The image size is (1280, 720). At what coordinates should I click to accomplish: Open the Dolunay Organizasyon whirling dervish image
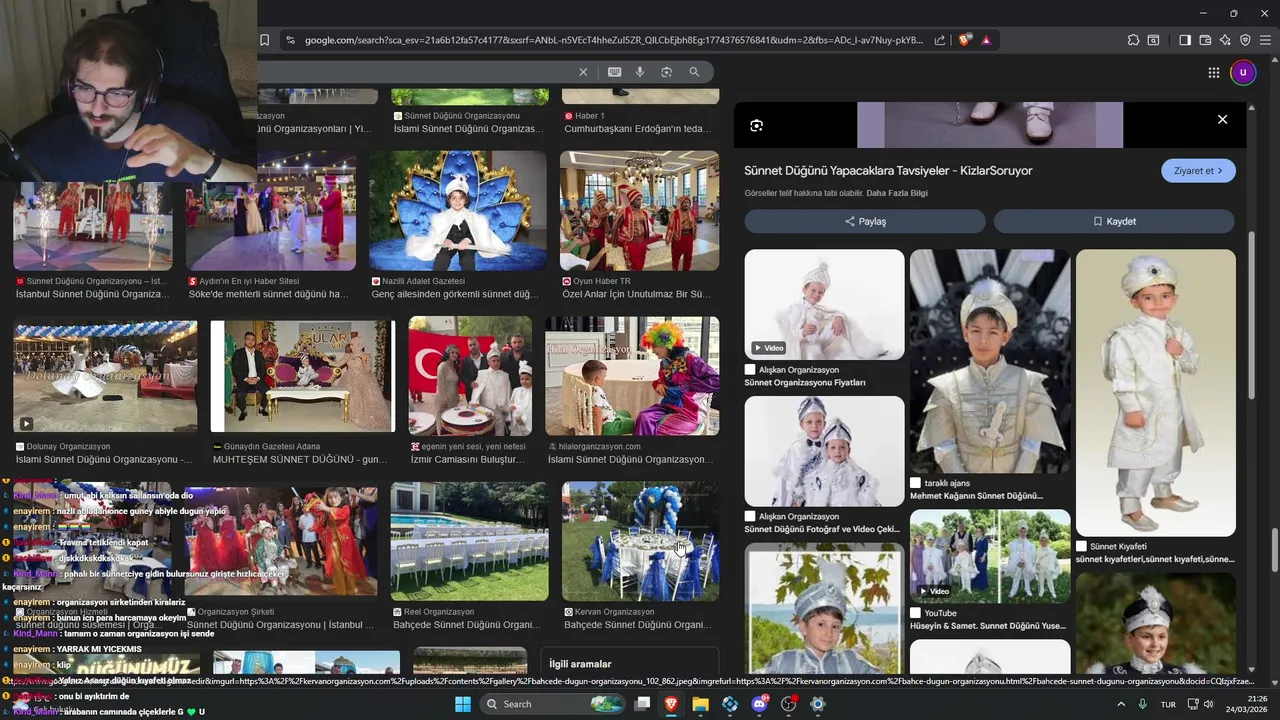point(105,377)
